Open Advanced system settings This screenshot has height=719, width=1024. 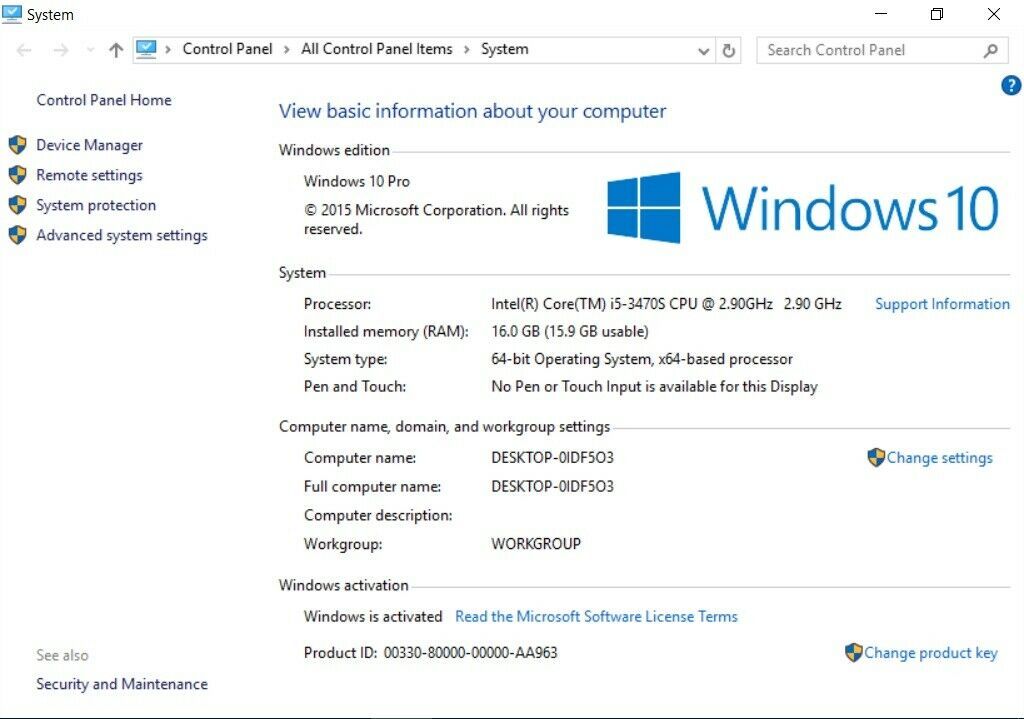pos(122,235)
